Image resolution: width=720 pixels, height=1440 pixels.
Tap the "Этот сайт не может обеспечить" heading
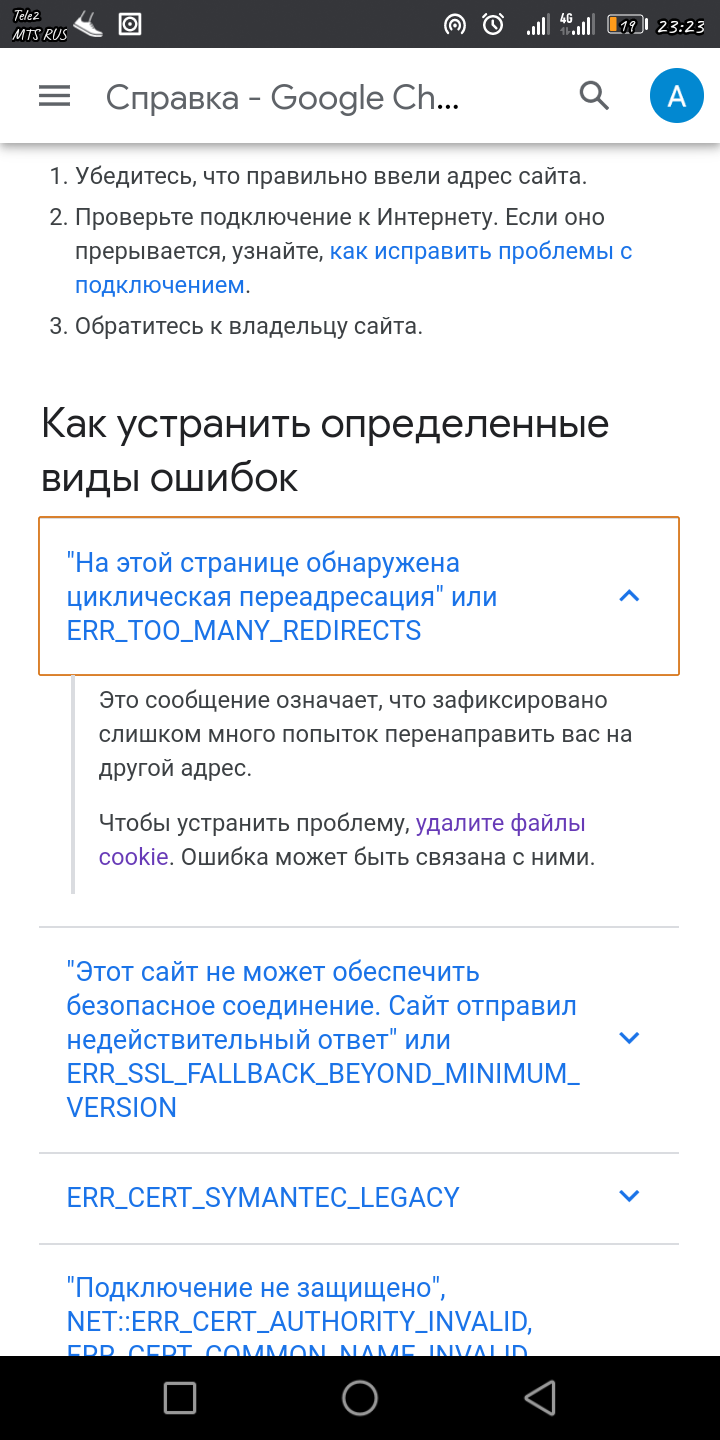coord(273,972)
